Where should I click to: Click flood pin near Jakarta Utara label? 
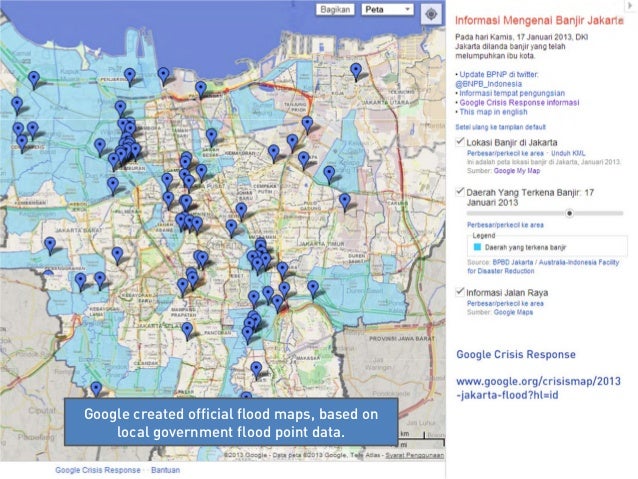tap(356, 72)
